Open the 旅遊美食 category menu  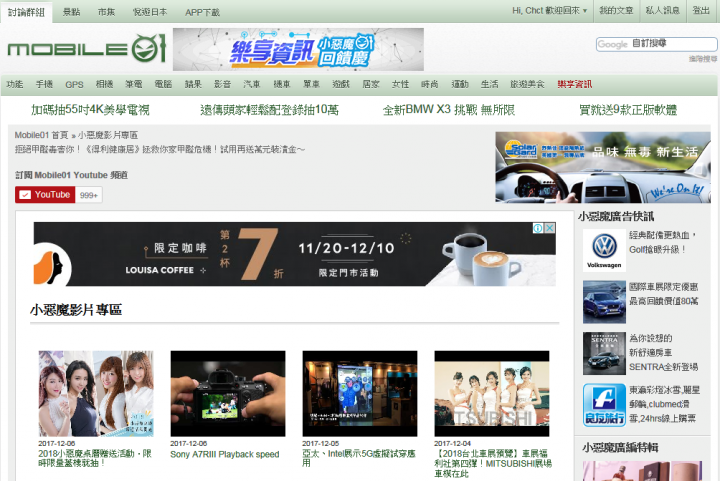[x=527, y=84]
